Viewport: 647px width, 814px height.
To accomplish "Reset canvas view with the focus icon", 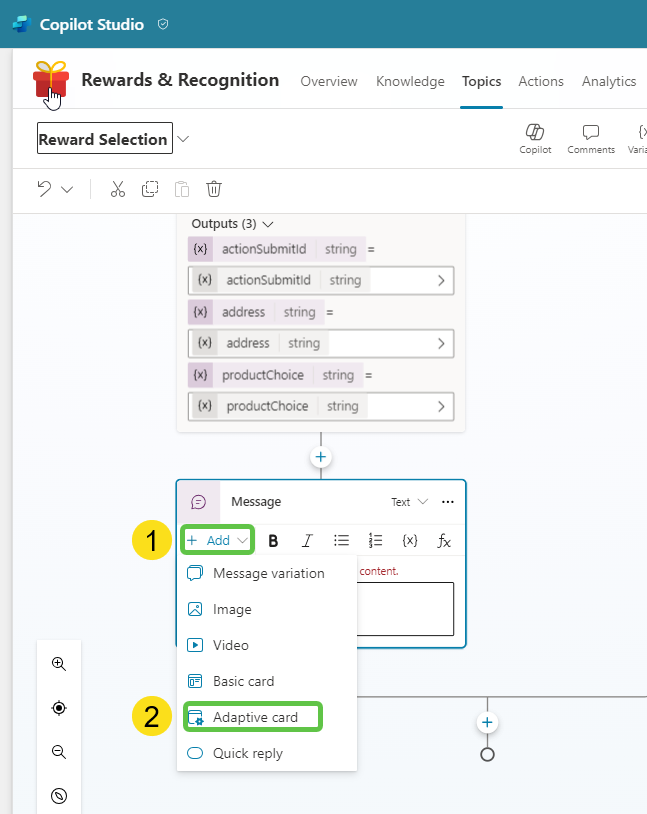I will tap(58, 708).
